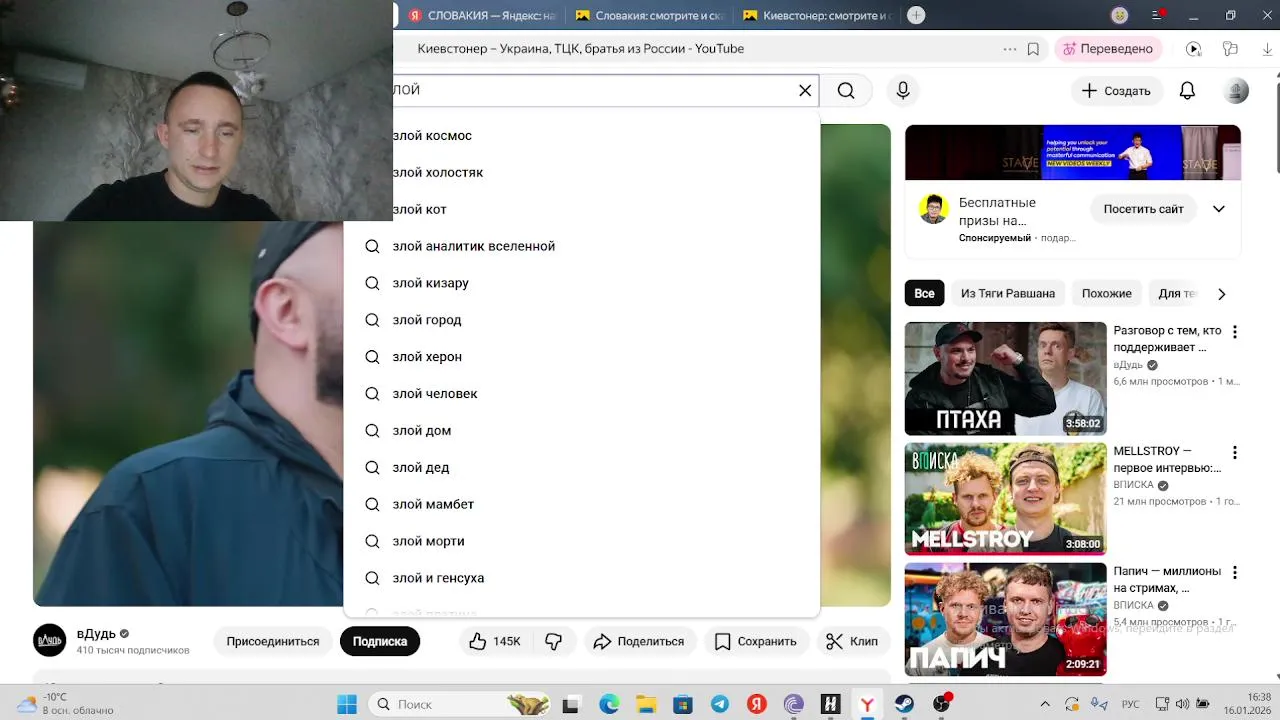The height and width of the screenshot is (720, 1280).
Task: Select suggestion злой космос
Action: [582, 135]
